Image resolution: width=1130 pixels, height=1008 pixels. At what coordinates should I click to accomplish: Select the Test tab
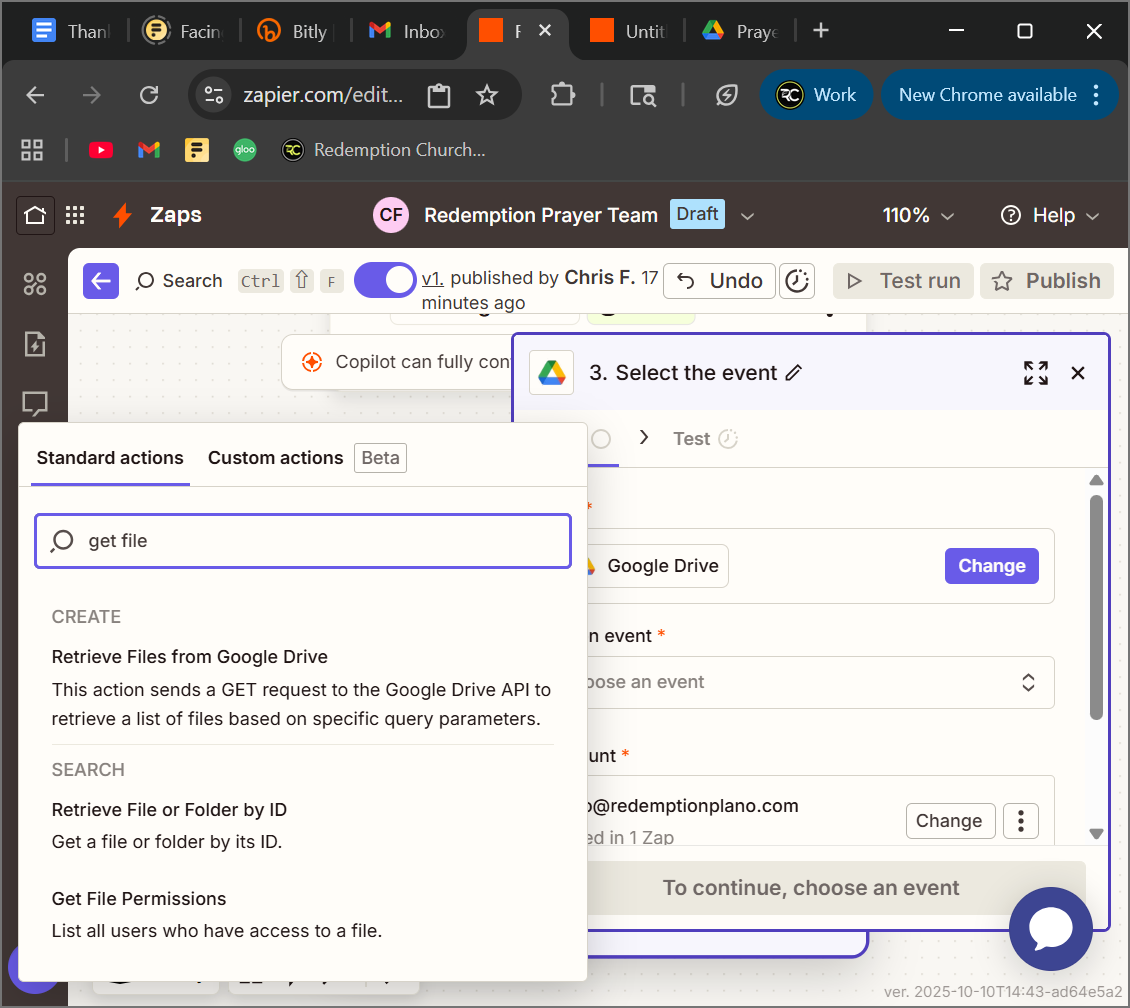(x=691, y=439)
